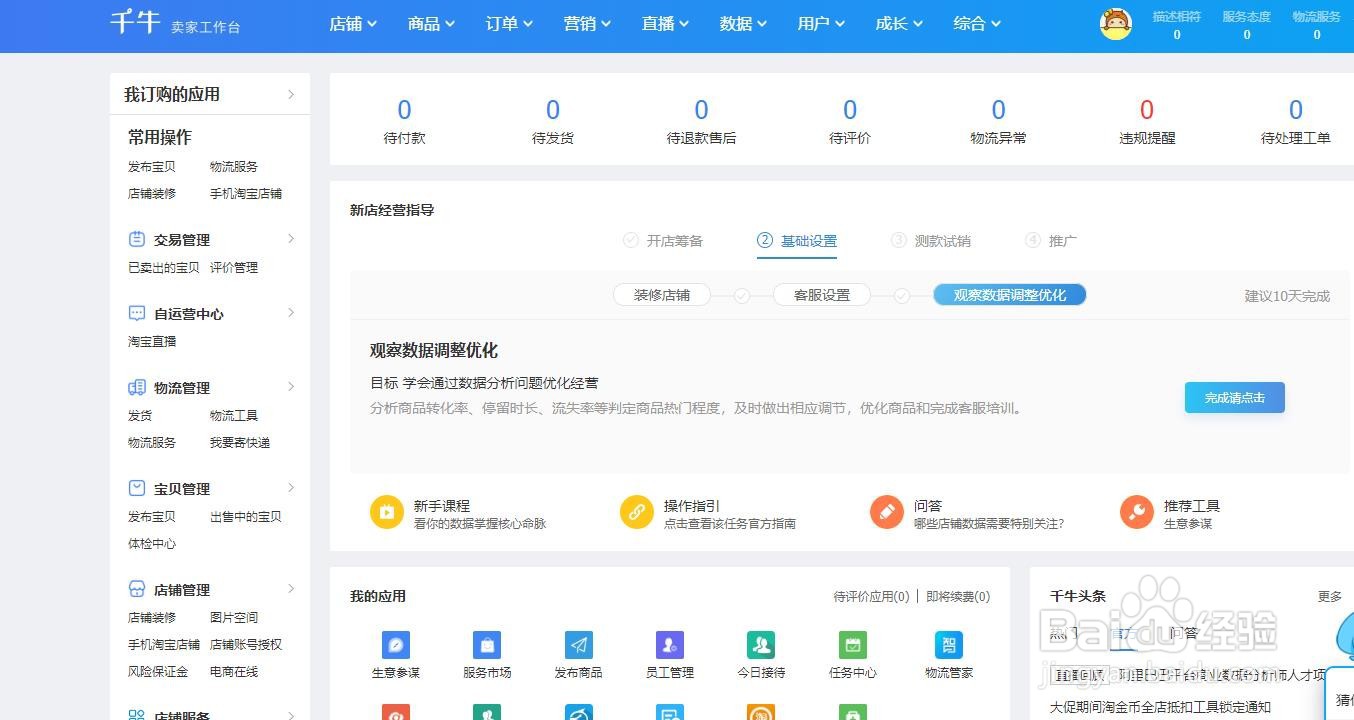
Task: Open the 直播 dropdown menu
Action: pos(665,23)
